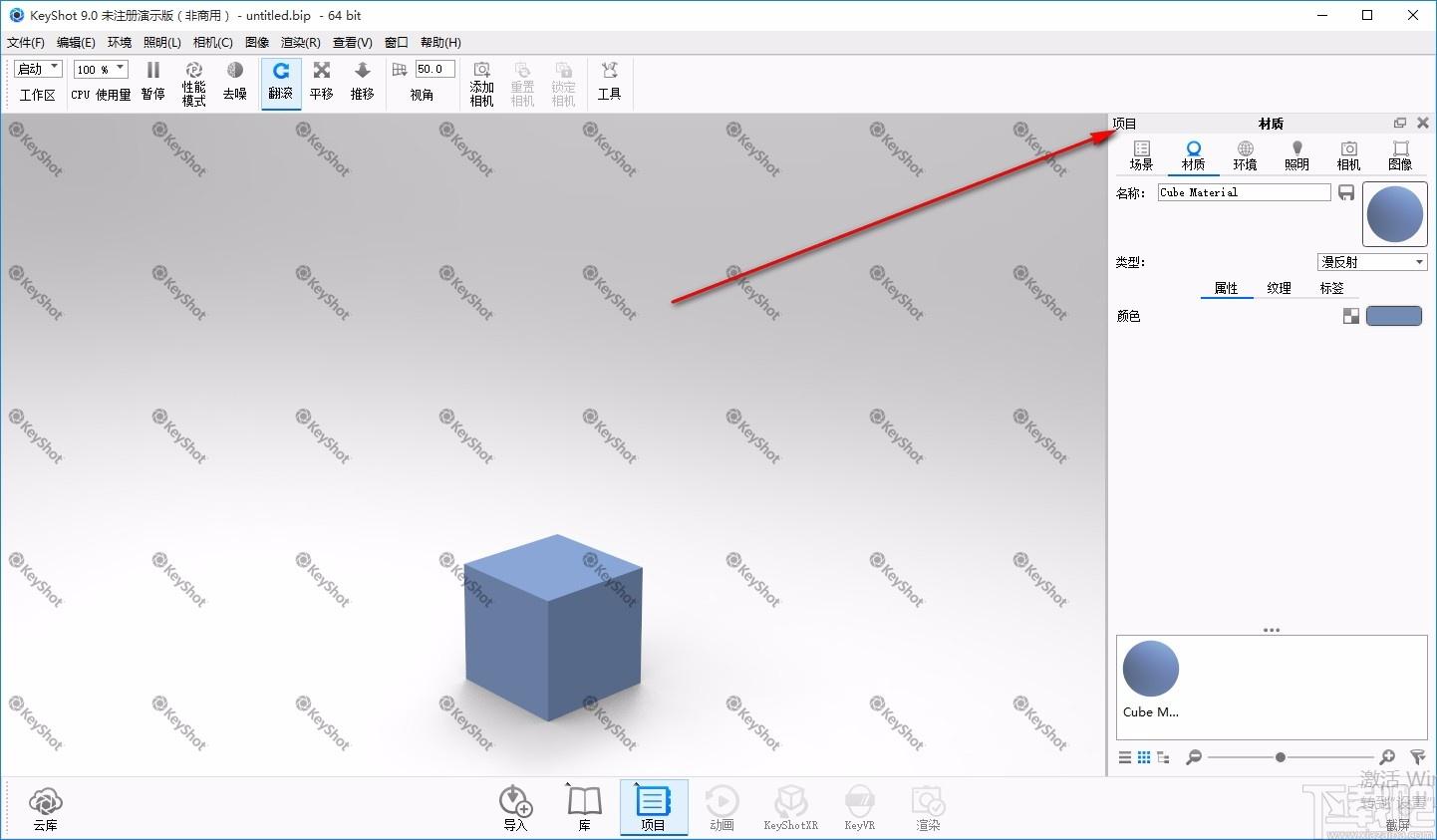1437x840 pixels.
Task: Open the 帮助(H) menu
Action: [440, 42]
